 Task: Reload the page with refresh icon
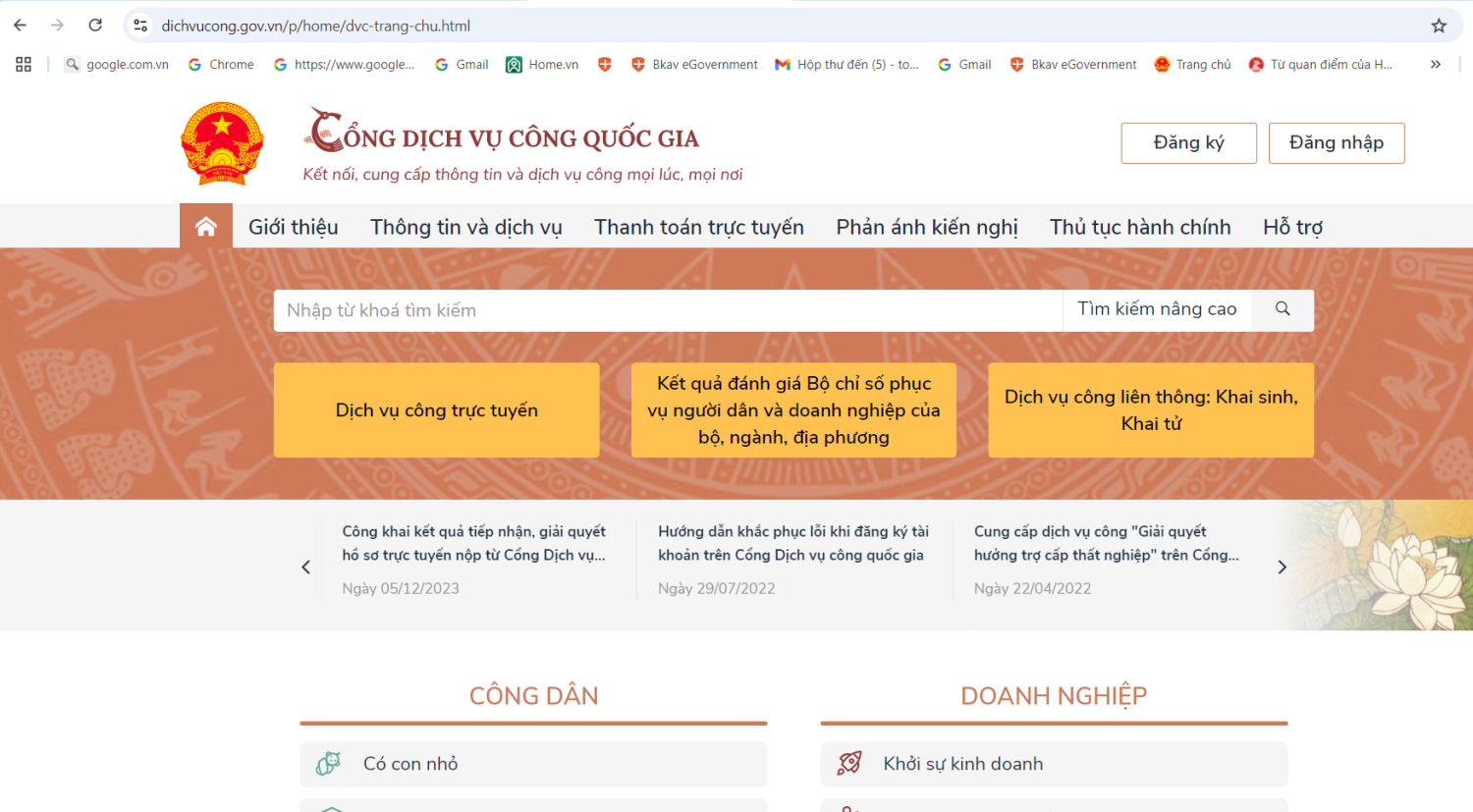95,26
